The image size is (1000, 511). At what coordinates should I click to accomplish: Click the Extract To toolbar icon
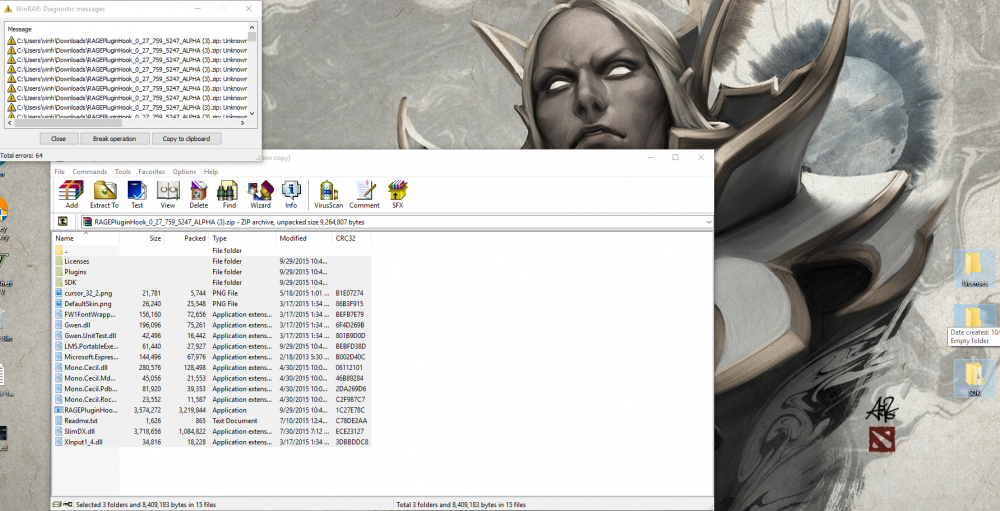104,194
